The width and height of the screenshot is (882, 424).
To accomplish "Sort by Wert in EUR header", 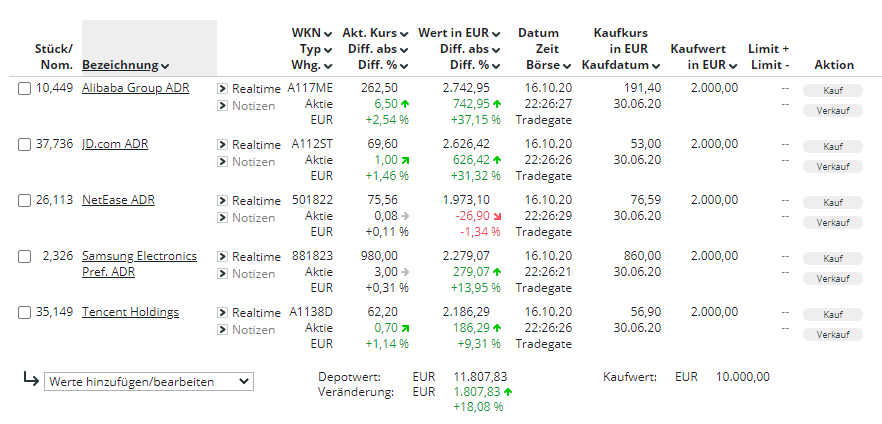I will (x=459, y=33).
